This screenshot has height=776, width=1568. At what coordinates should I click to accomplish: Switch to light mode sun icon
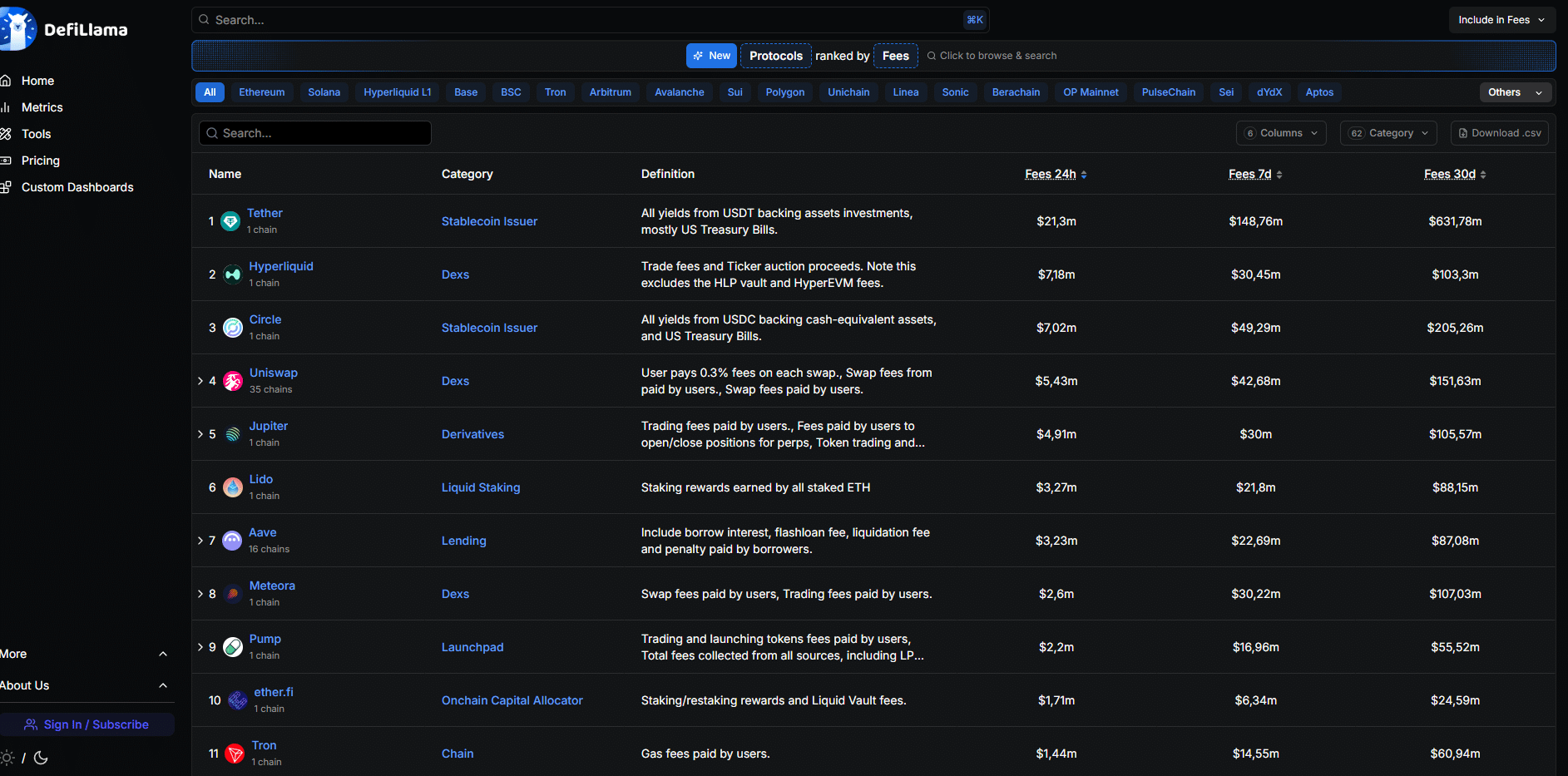(7, 758)
